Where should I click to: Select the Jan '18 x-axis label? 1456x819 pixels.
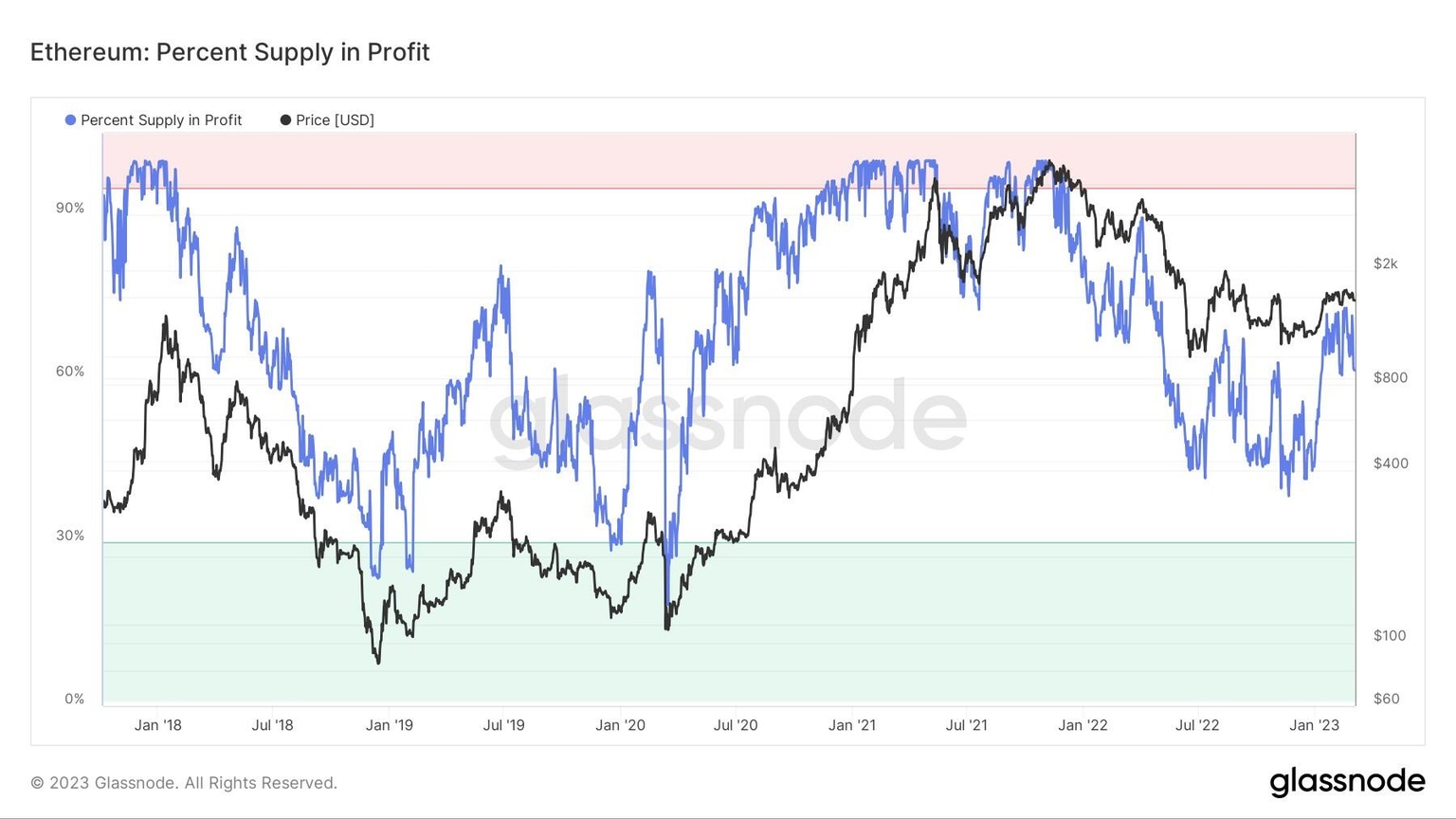[157, 725]
